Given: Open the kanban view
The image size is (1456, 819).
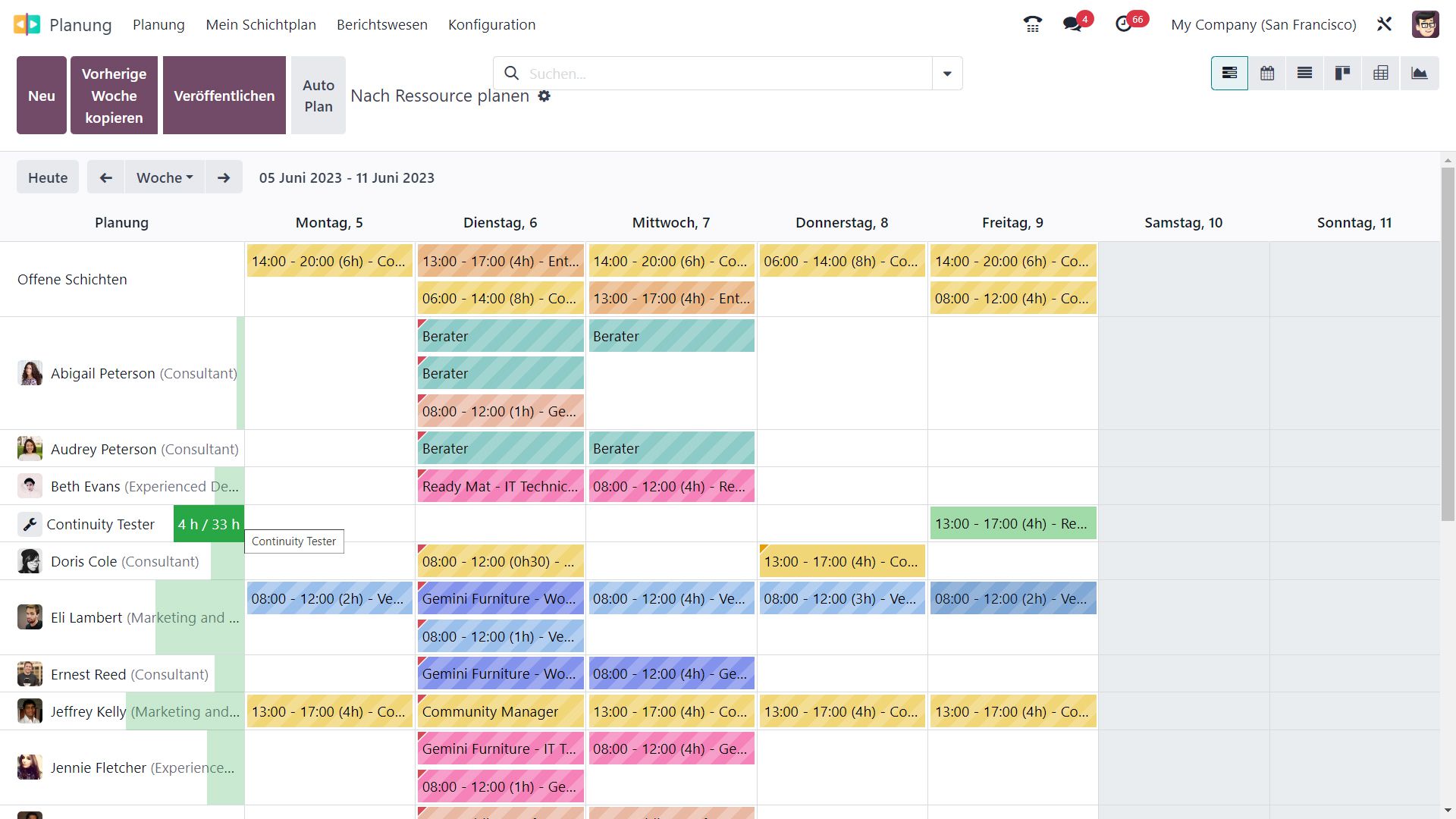Looking at the screenshot, I should coord(1342,74).
